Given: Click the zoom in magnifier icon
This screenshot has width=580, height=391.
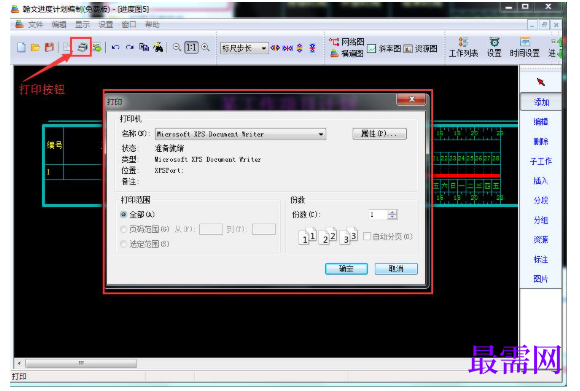Looking at the screenshot, I should click(x=206, y=47).
